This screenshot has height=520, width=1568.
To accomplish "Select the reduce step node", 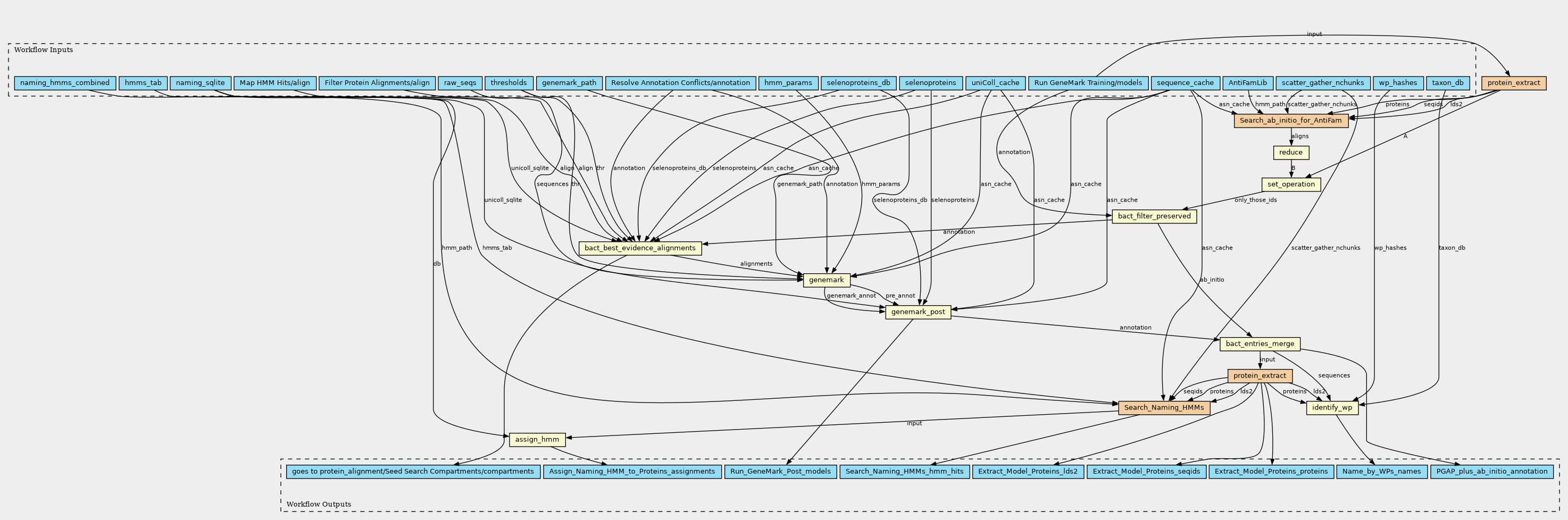I will point(1290,153).
